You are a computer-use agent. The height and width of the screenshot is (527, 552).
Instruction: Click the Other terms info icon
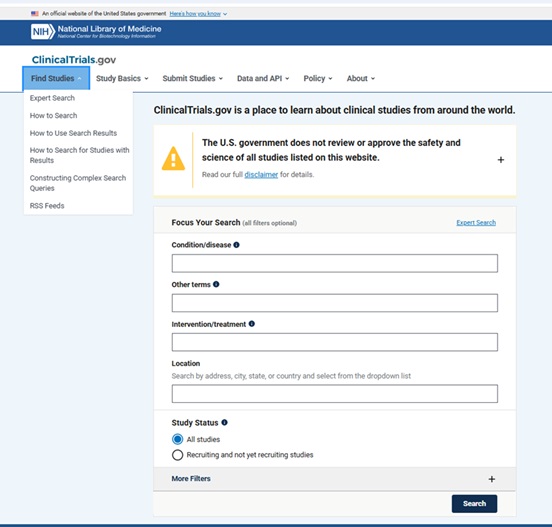(216, 284)
